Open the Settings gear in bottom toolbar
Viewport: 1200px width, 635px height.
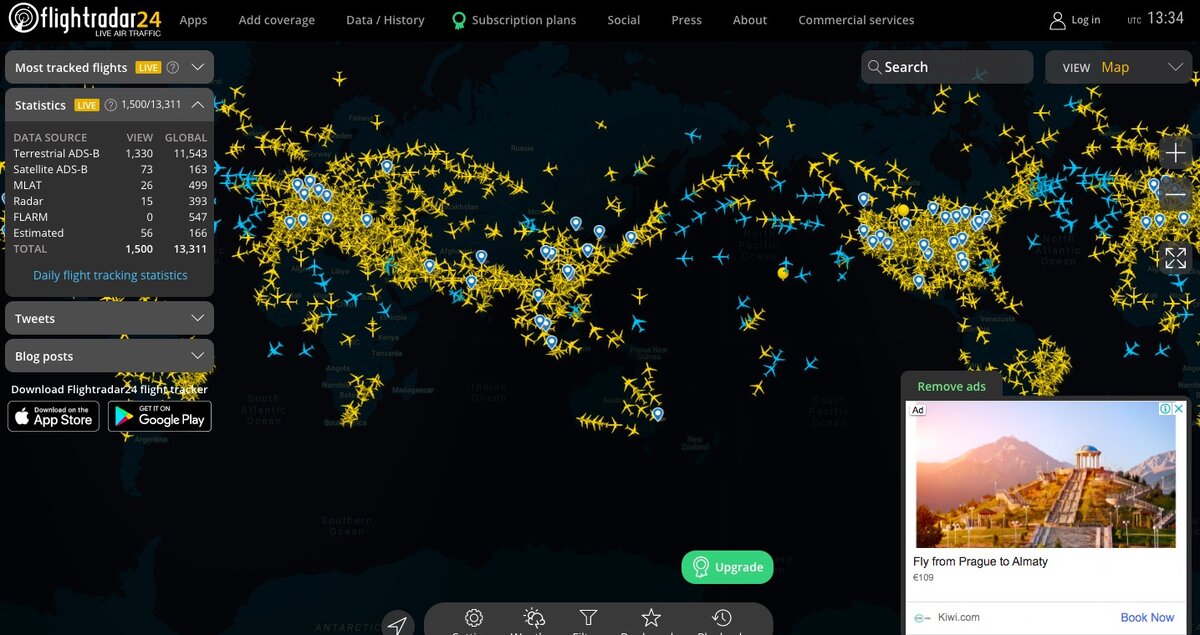point(474,618)
